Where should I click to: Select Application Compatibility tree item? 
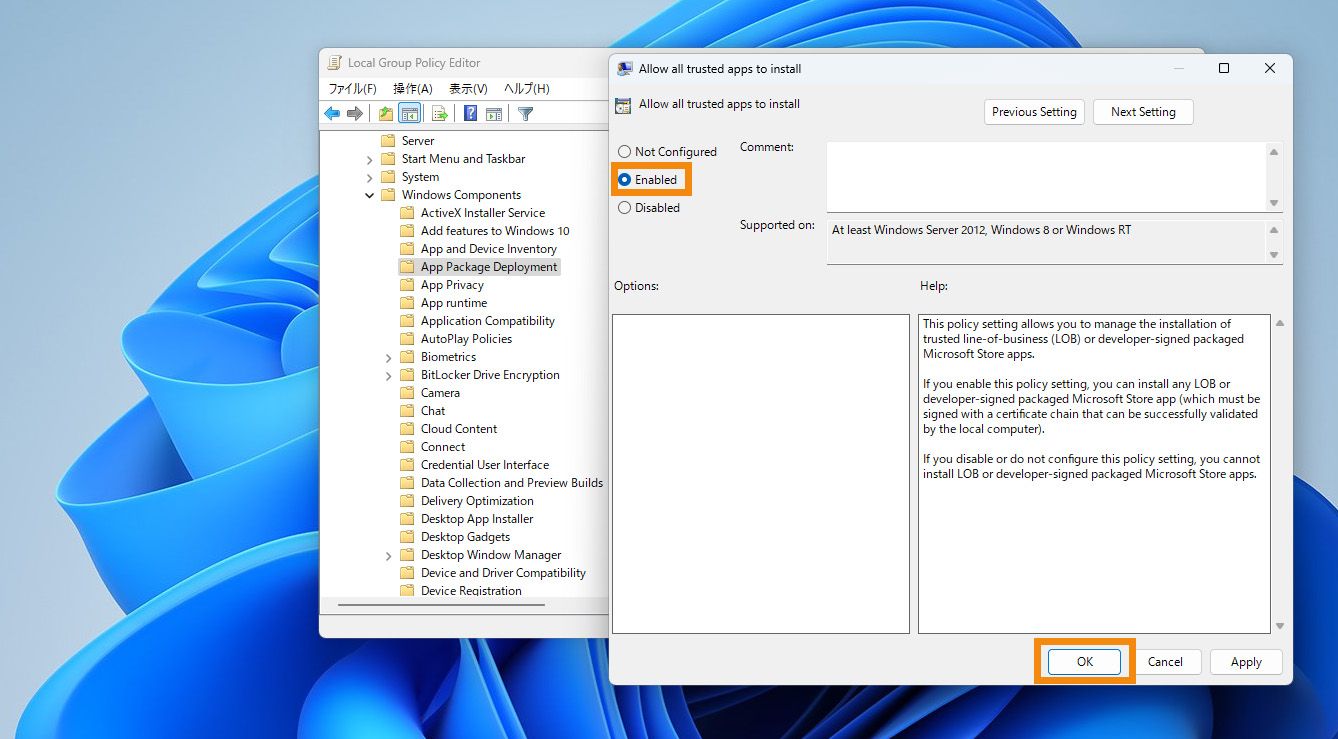pos(488,321)
